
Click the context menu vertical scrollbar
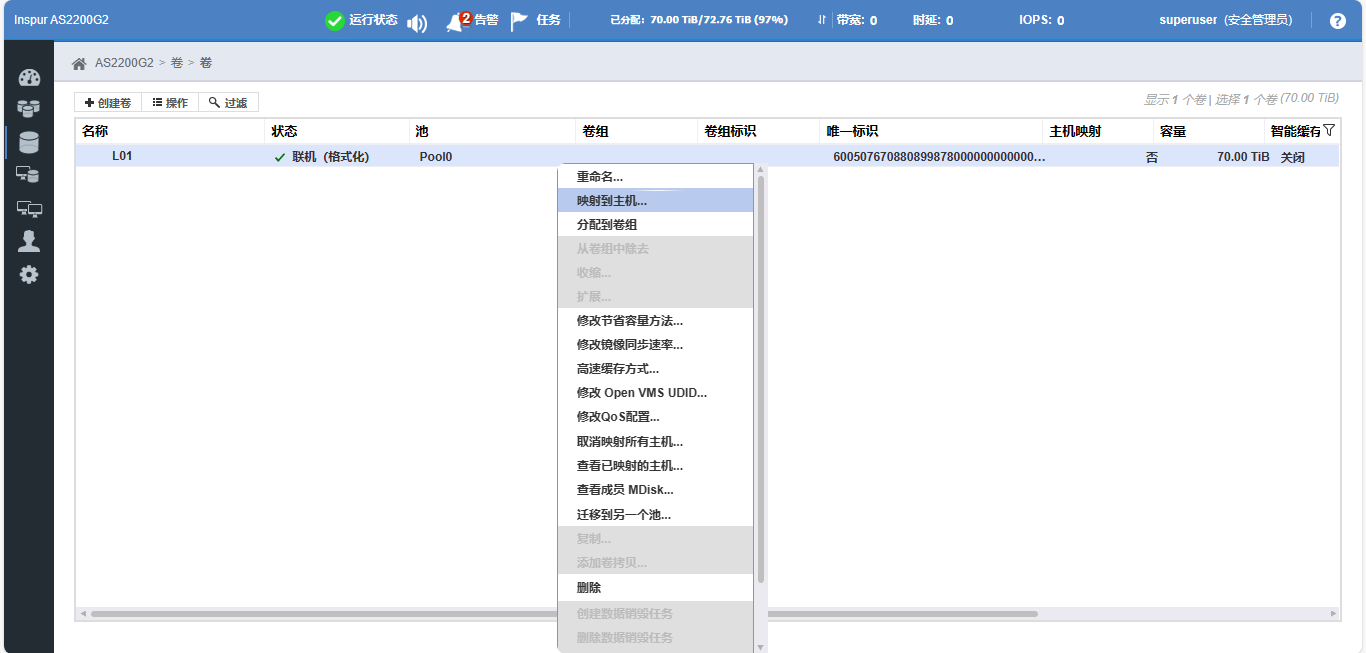click(761, 380)
